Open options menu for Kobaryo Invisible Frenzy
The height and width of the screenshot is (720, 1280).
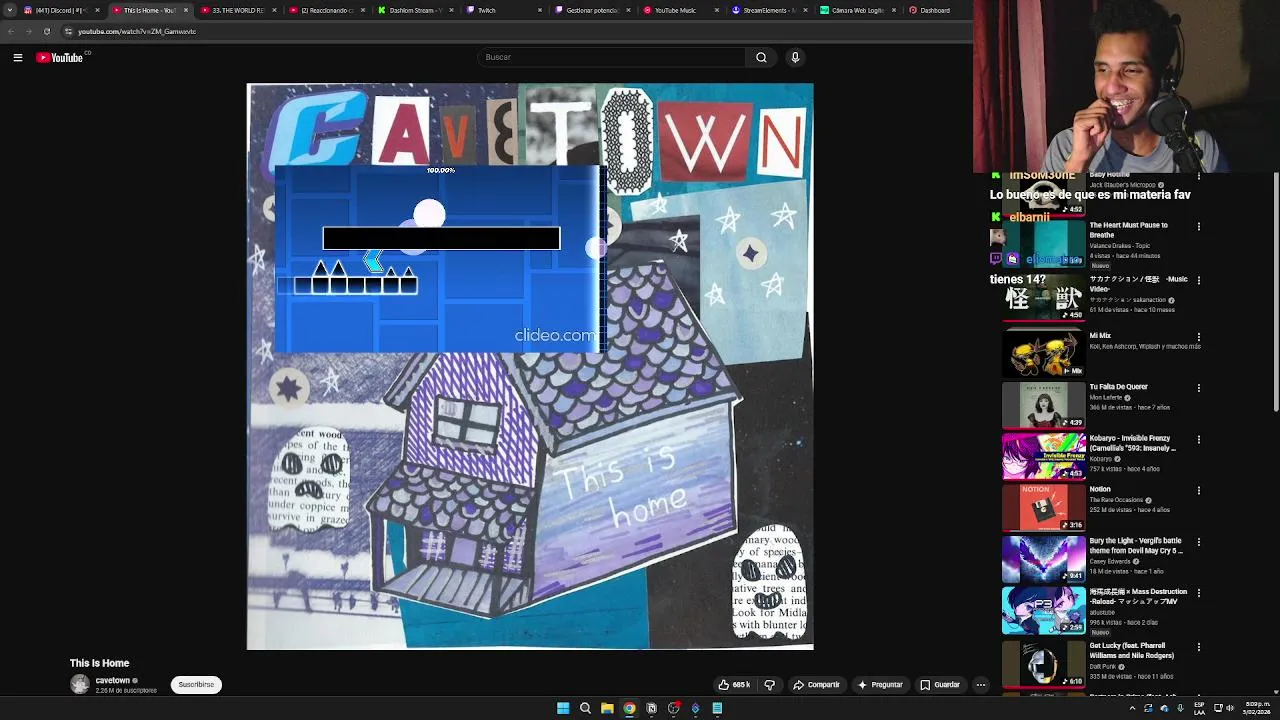1198,439
